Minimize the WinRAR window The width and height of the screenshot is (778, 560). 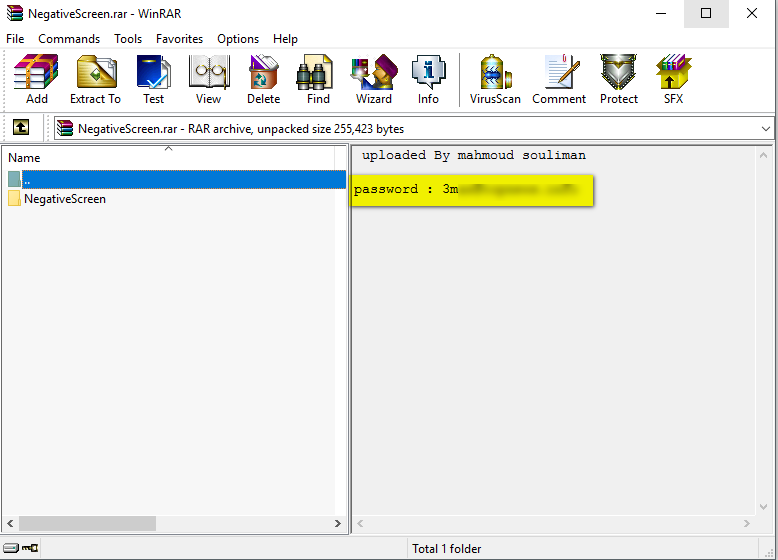point(661,13)
